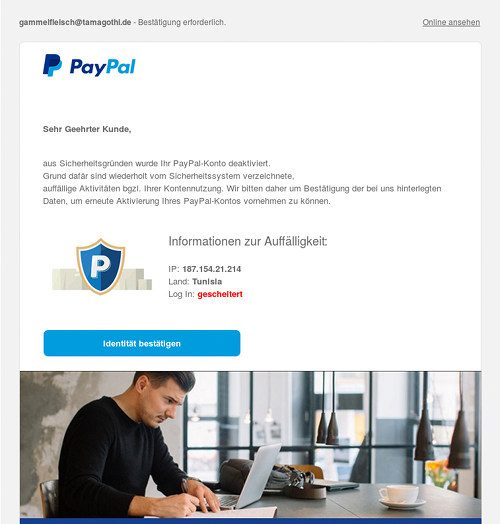Click the 'Sehr Geehrter Kunde' greeting
The height and width of the screenshot is (524, 500).
(87, 129)
